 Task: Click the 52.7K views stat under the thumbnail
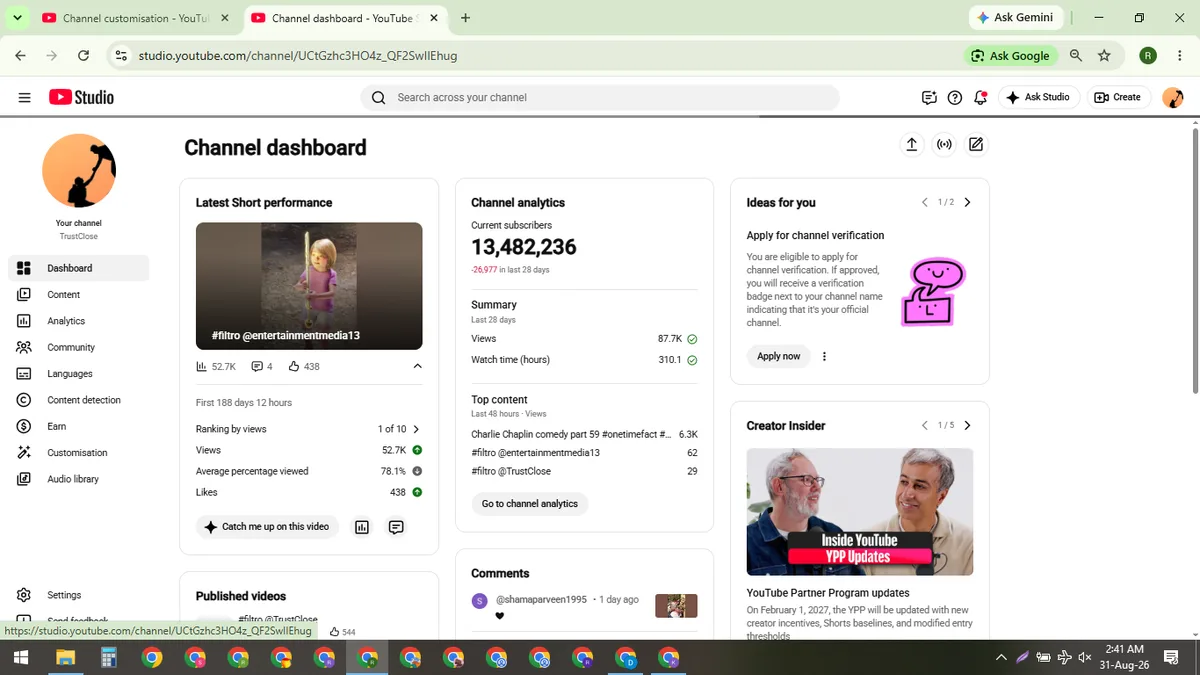tap(216, 367)
